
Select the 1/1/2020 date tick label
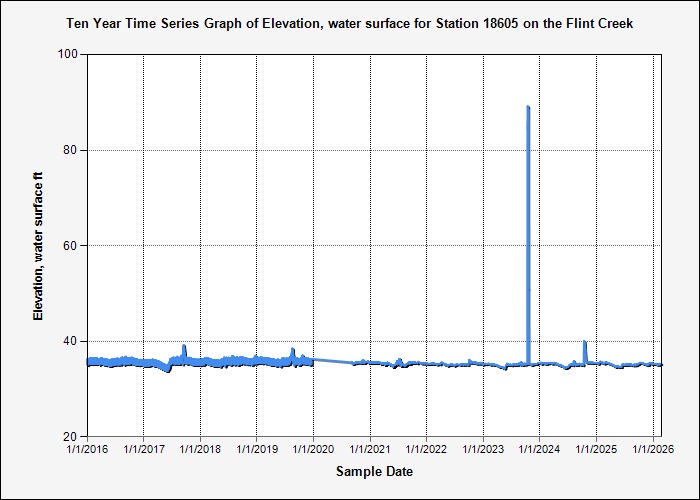click(x=313, y=451)
